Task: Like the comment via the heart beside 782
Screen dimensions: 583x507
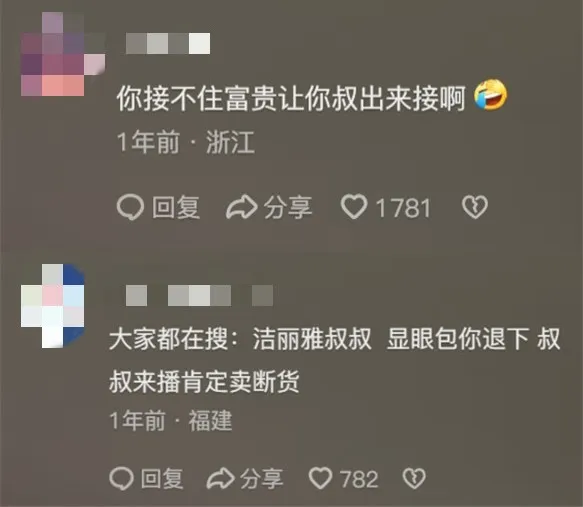Action: pyautogui.click(x=321, y=478)
